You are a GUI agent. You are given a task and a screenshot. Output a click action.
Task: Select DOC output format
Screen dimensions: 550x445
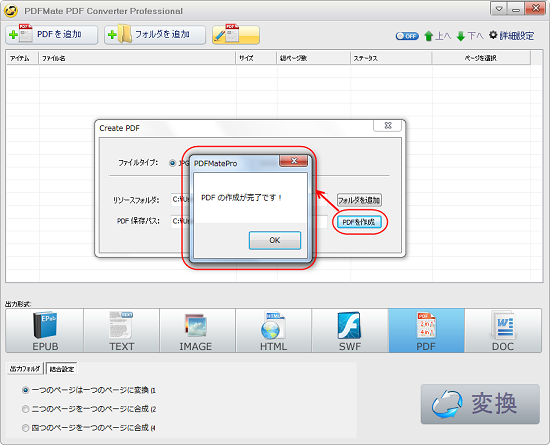tap(503, 331)
